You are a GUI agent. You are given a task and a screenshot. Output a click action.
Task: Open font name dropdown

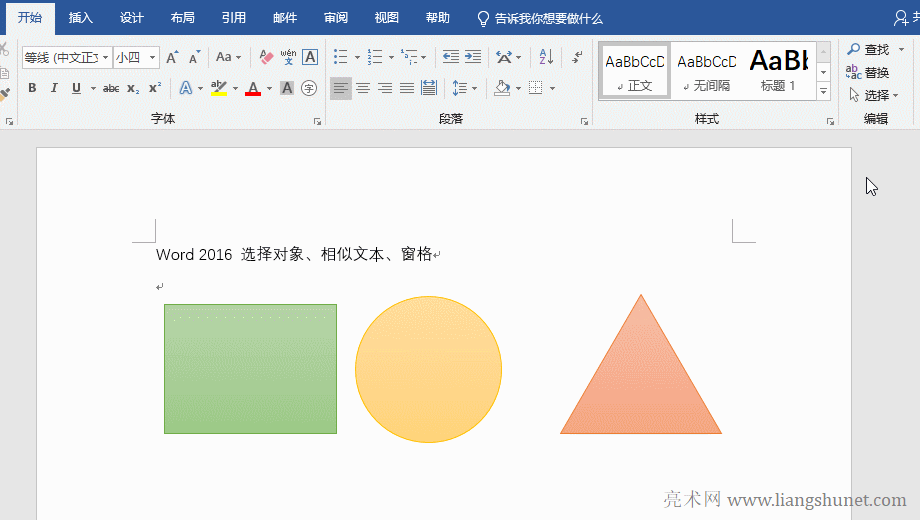click(106, 58)
